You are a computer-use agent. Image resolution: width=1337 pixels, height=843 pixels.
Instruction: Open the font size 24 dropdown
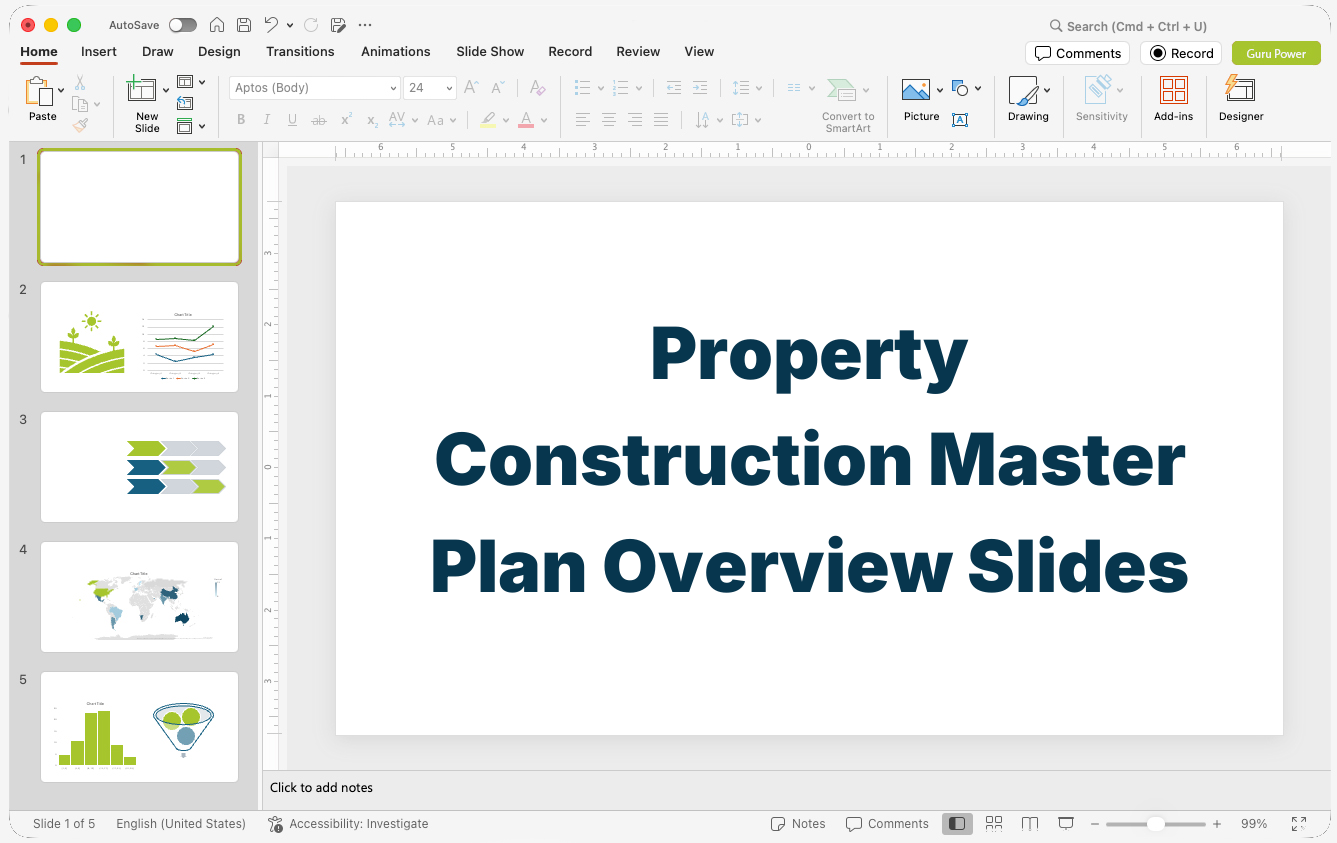450,88
